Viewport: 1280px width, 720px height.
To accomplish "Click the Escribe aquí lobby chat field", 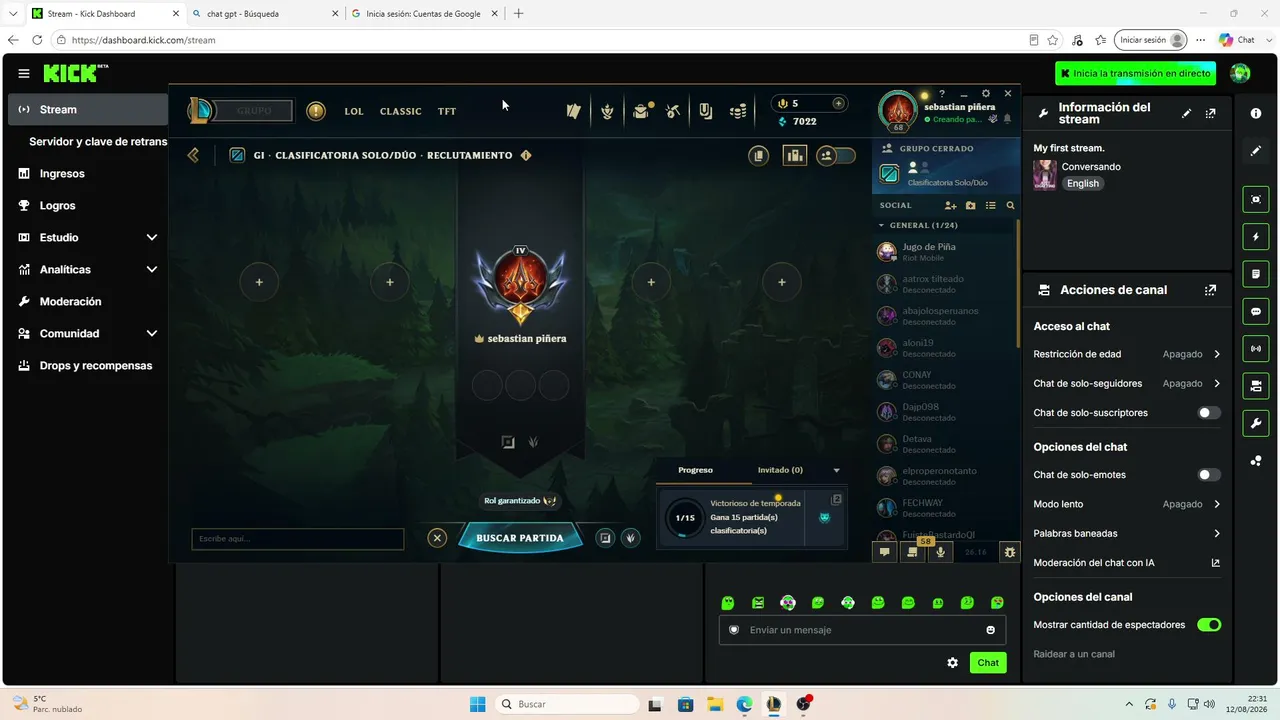I will pyautogui.click(x=298, y=539).
